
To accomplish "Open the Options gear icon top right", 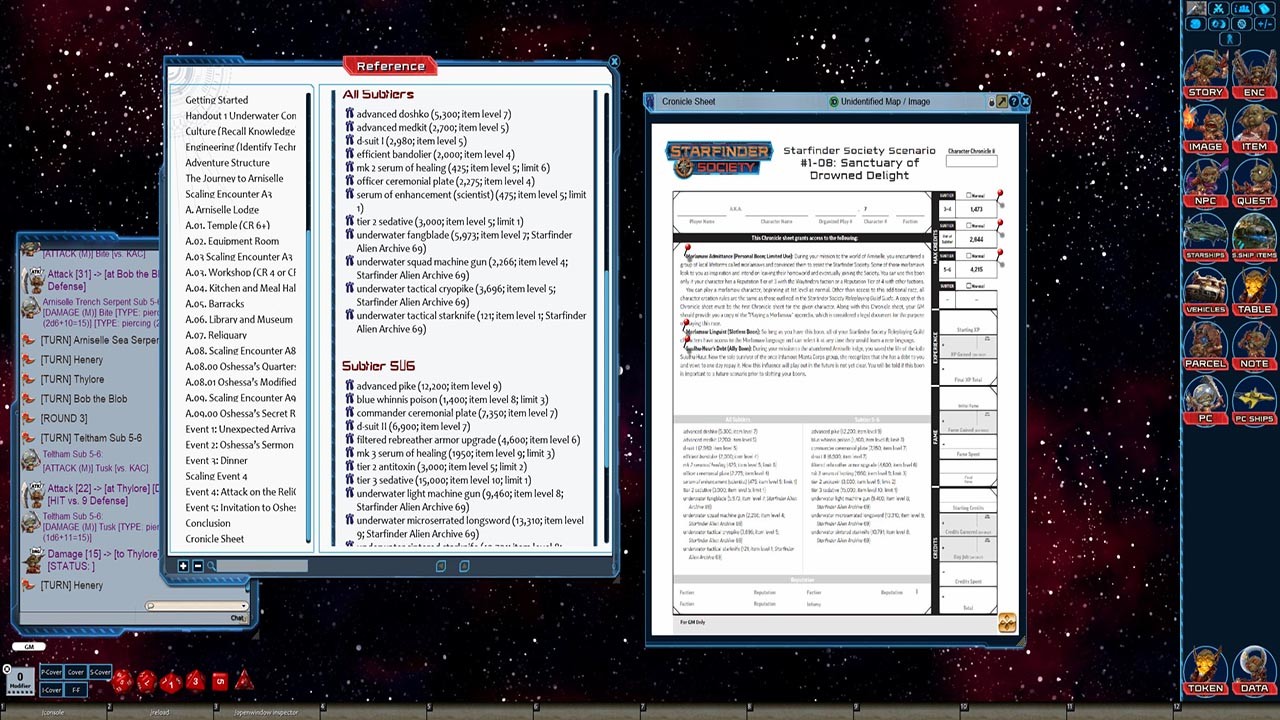I will (1242, 24).
